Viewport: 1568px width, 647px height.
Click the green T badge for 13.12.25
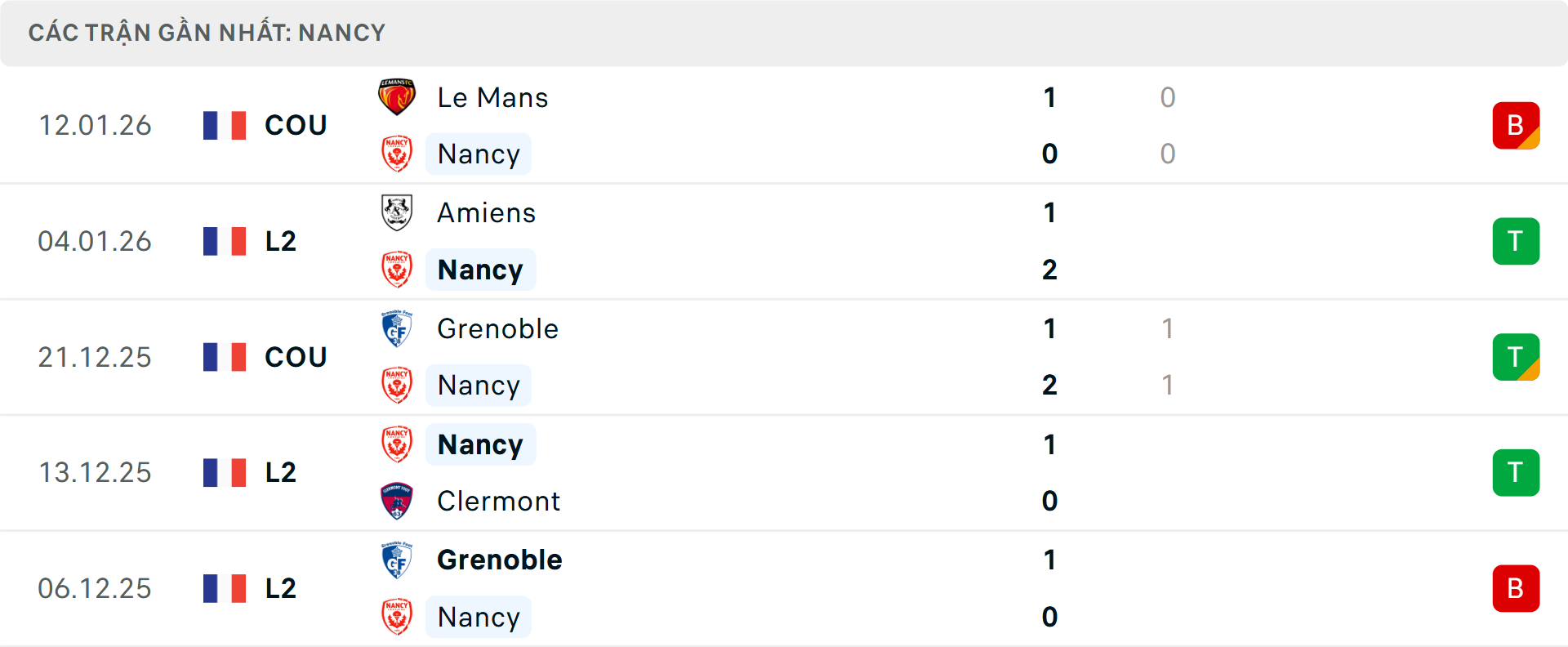1516,473
